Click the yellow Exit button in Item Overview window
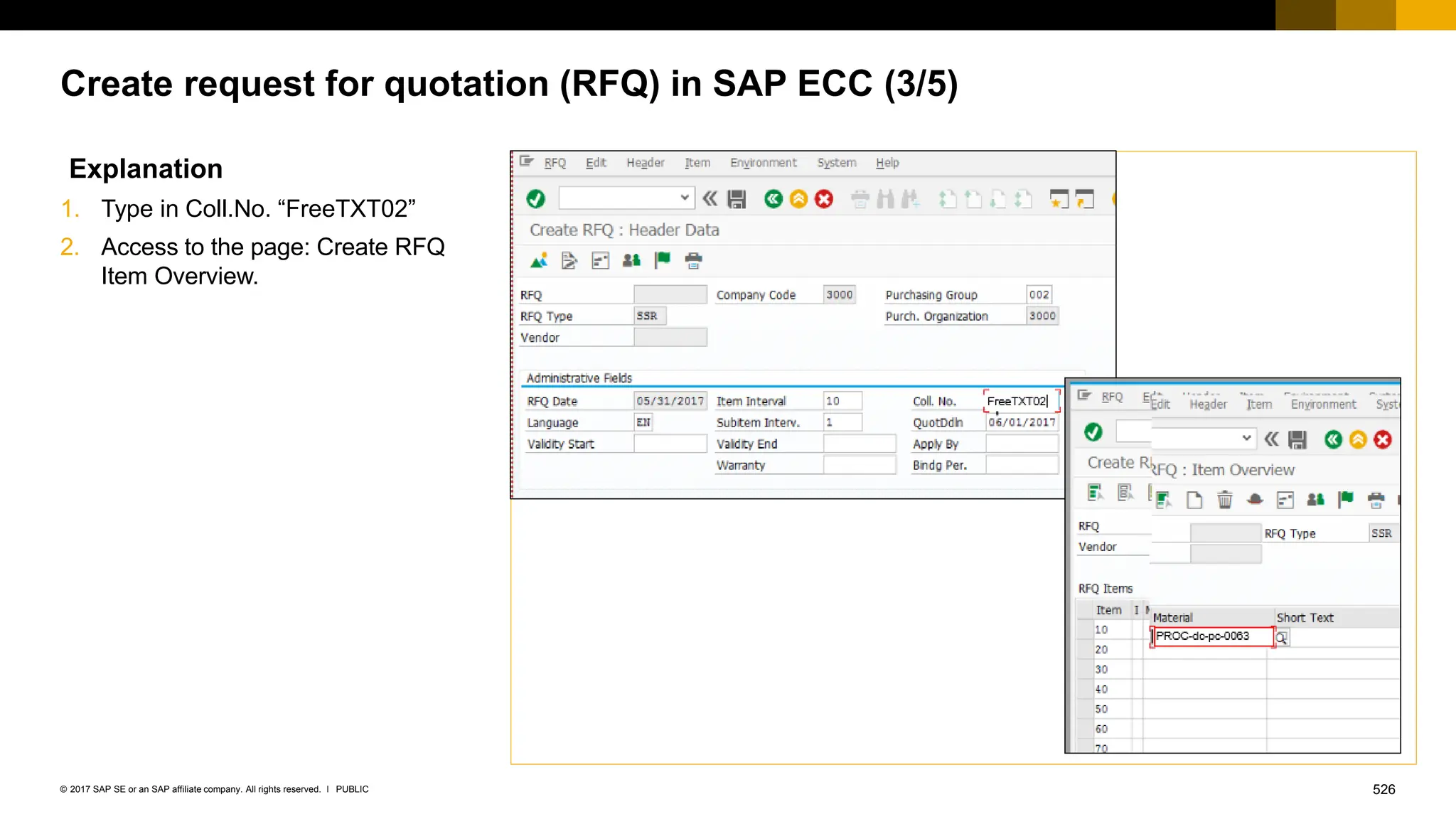The width and height of the screenshot is (1456, 819). point(1358,440)
